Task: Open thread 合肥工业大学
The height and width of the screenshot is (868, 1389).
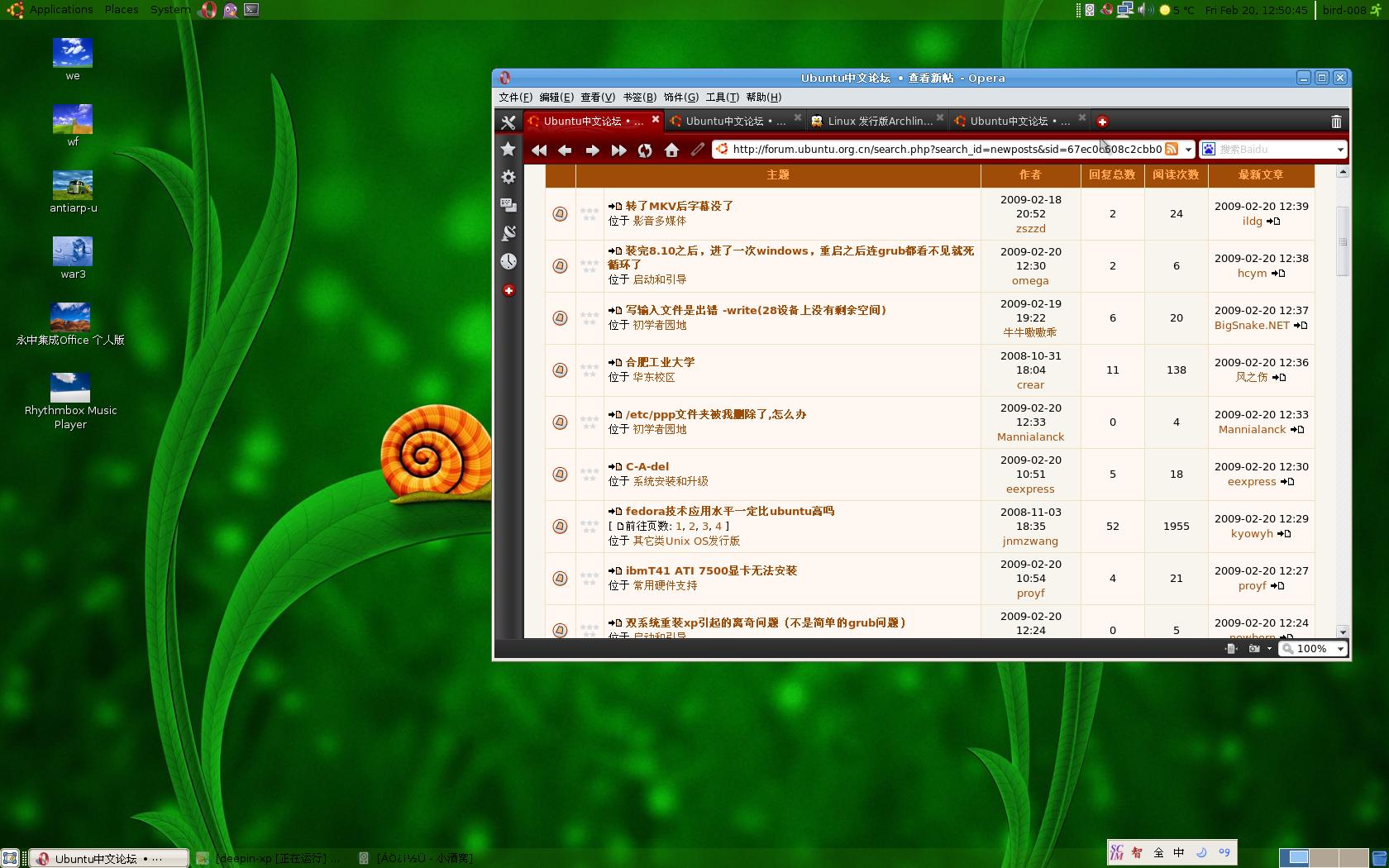Action: pos(660,362)
